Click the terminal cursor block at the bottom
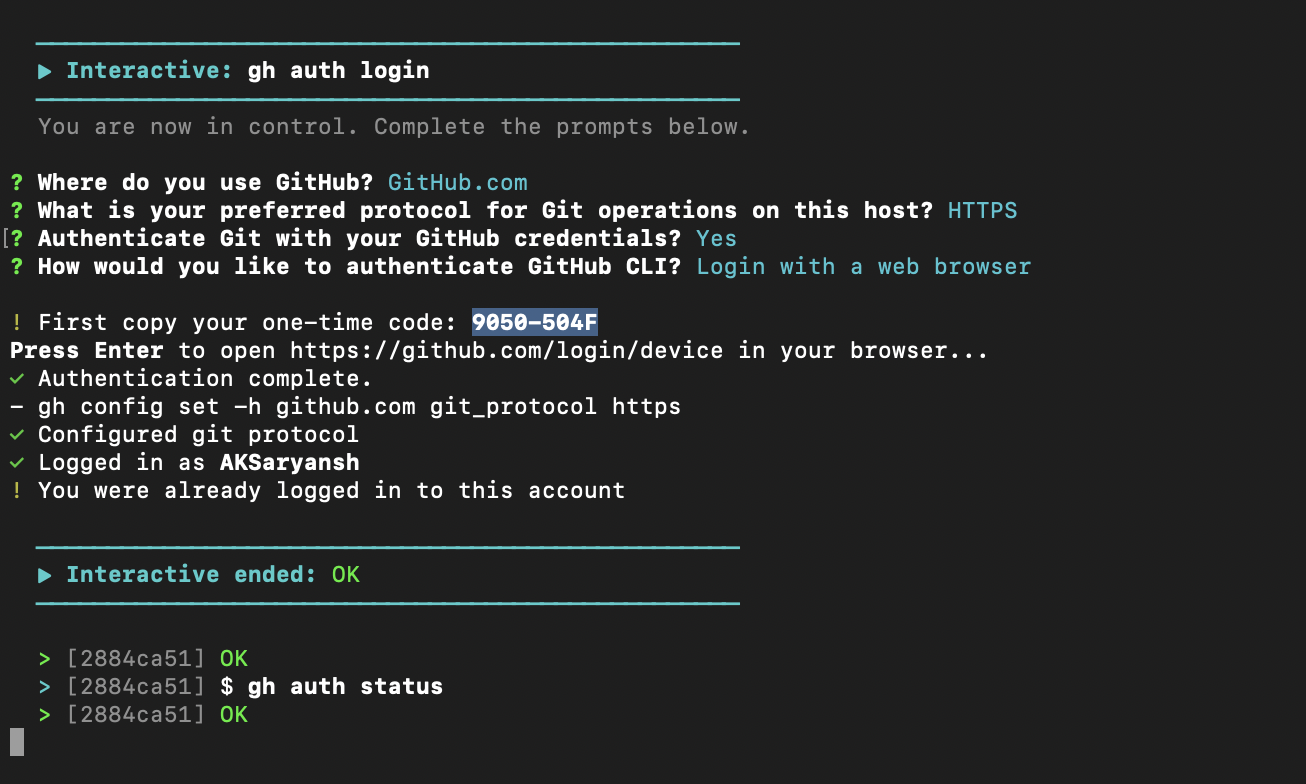Viewport: 1306px width, 784px height. (x=17, y=742)
